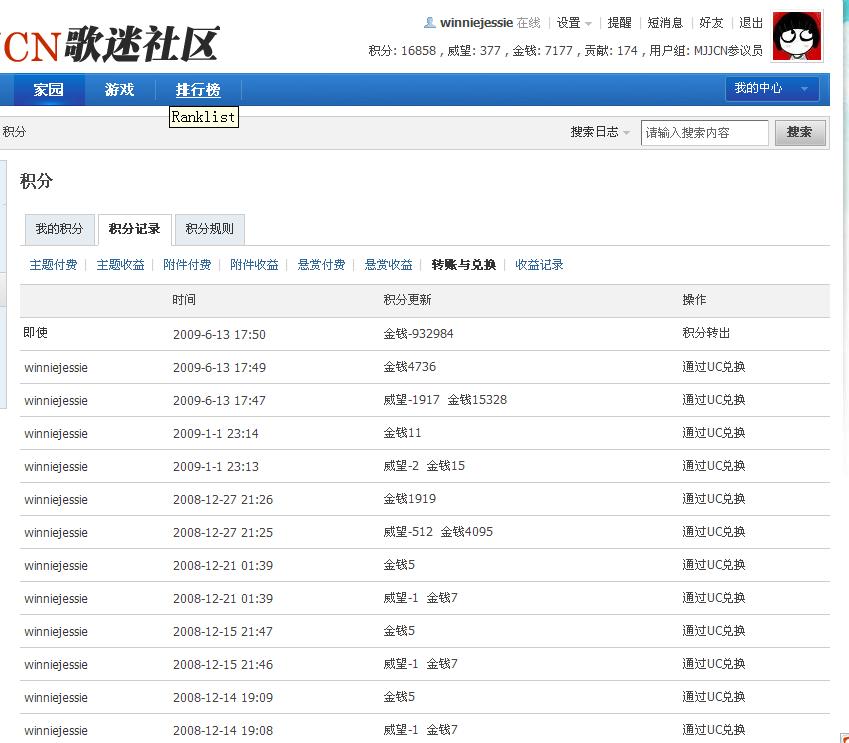Open the 收益记录 filter link
The height and width of the screenshot is (743, 849).
coord(539,265)
